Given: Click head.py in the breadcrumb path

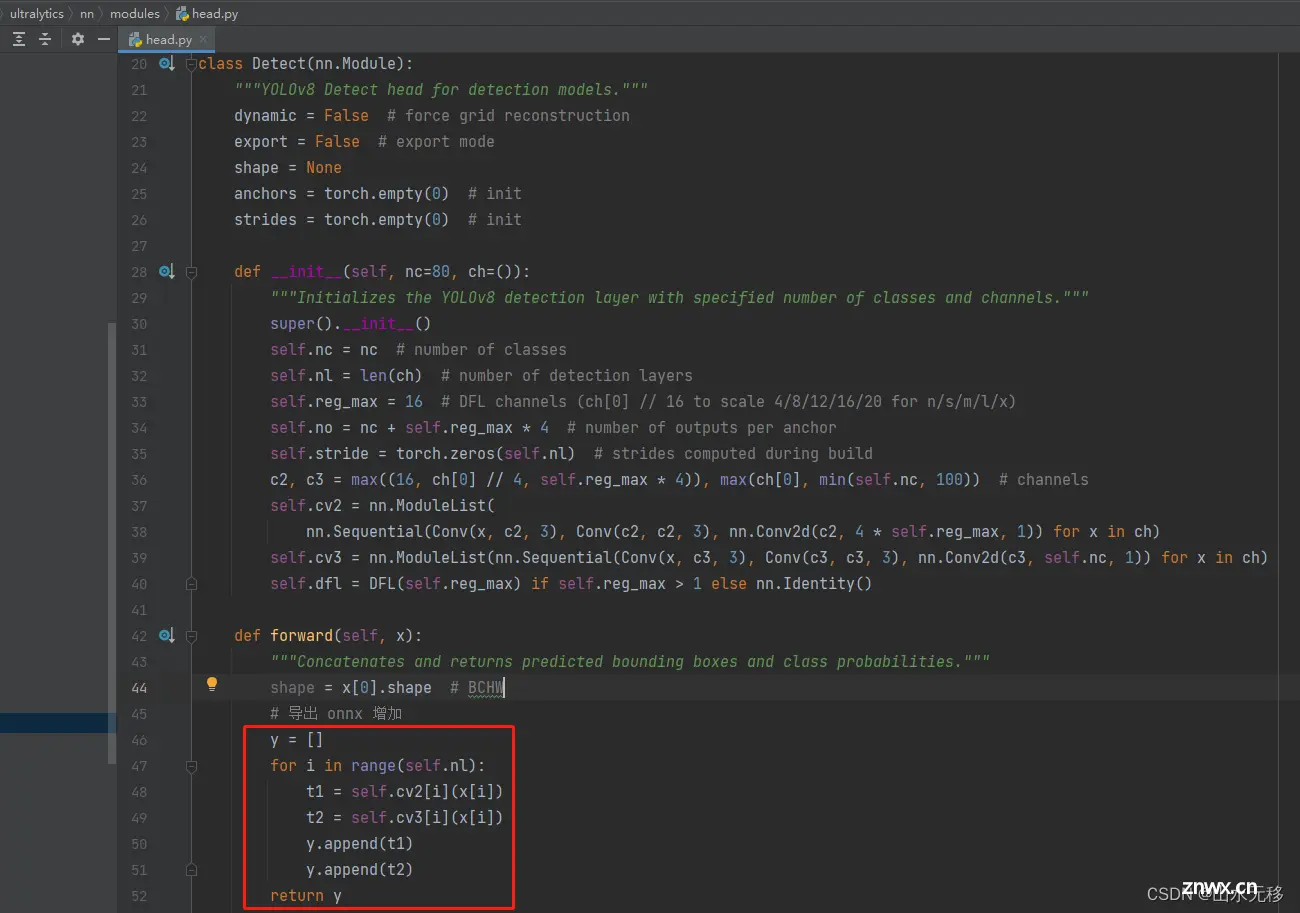Looking at the screenshot, I should [x=215, y=14].
